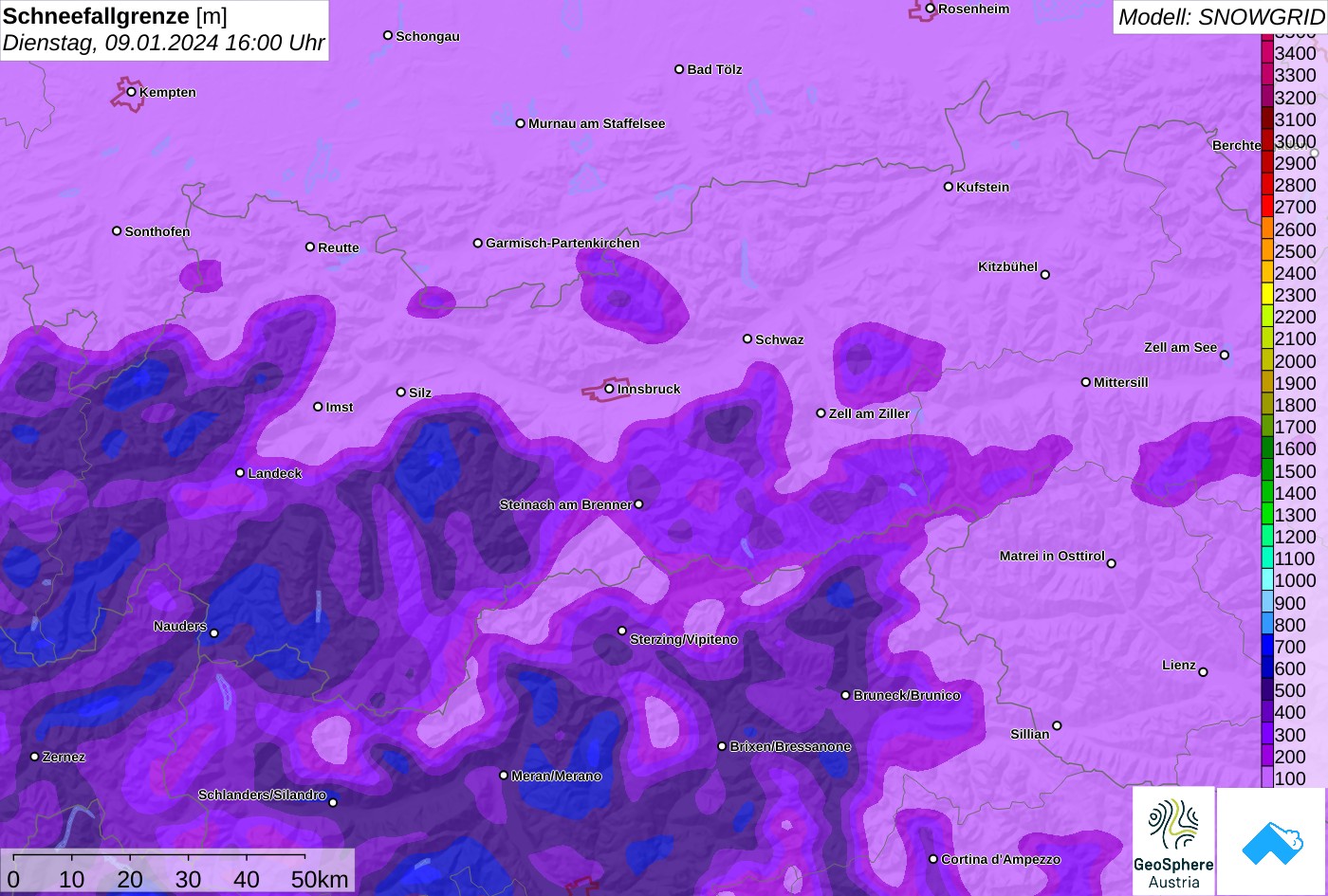
Task: Pick the 3300 m magenta legend color
Action: (x=1267, y=74)
